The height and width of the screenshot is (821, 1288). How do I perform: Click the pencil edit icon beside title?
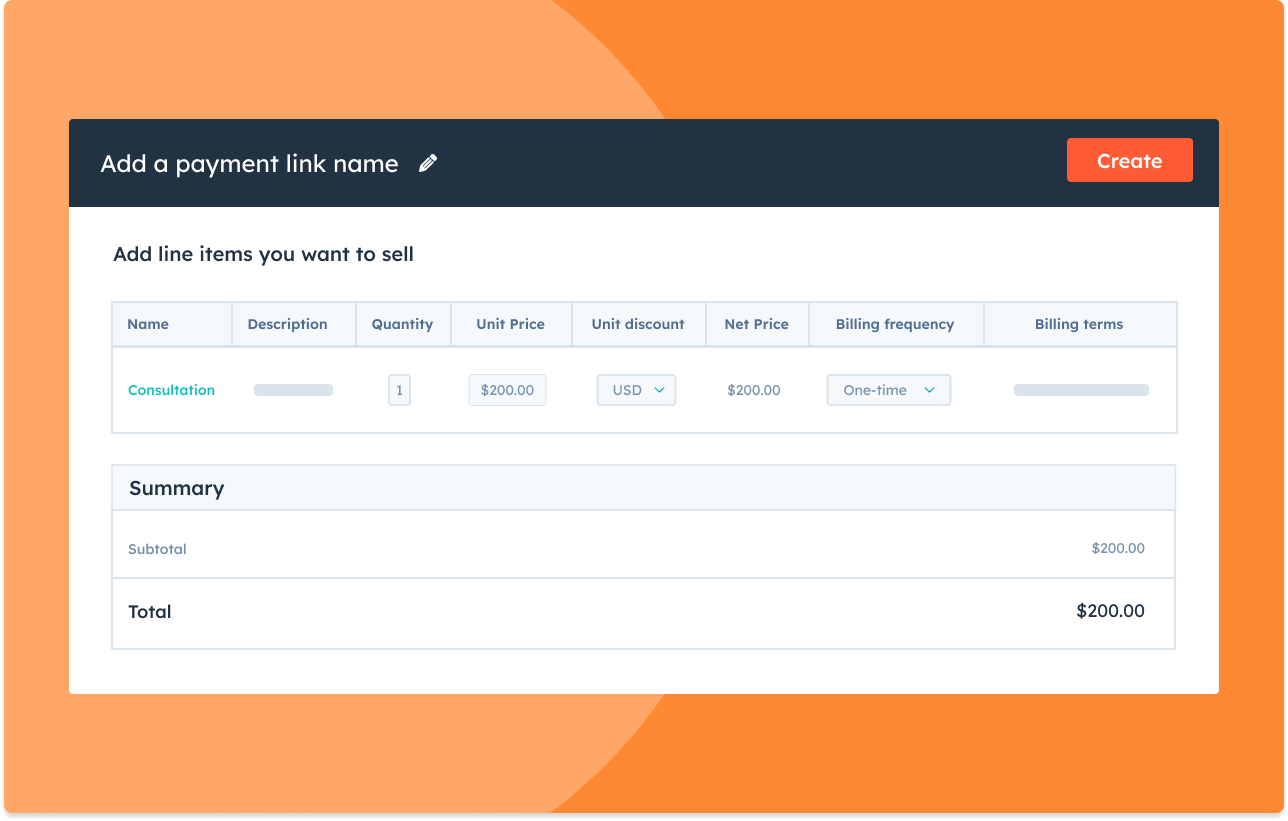(x=428, y=164)
